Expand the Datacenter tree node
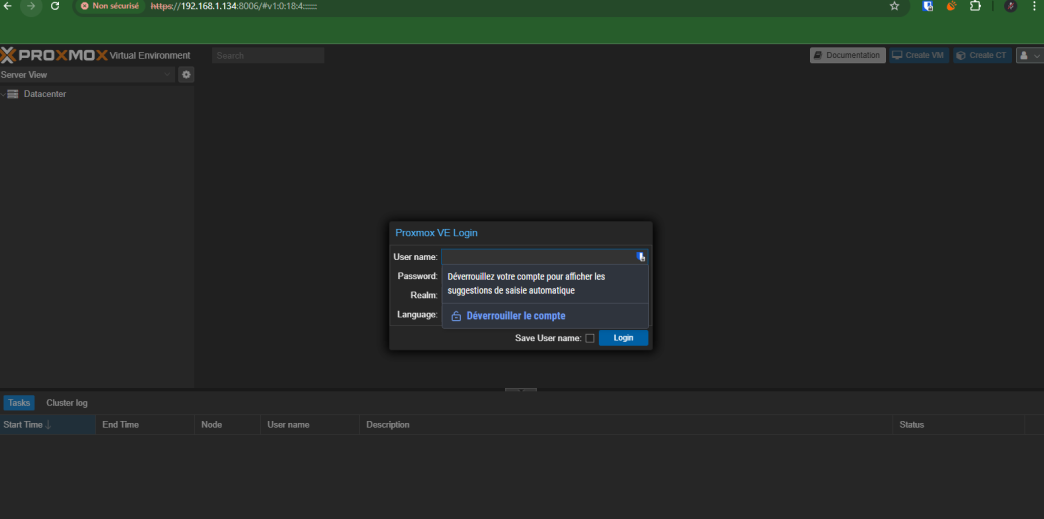The height and width of the screenshot is (519, 1044). coord(4,94)
